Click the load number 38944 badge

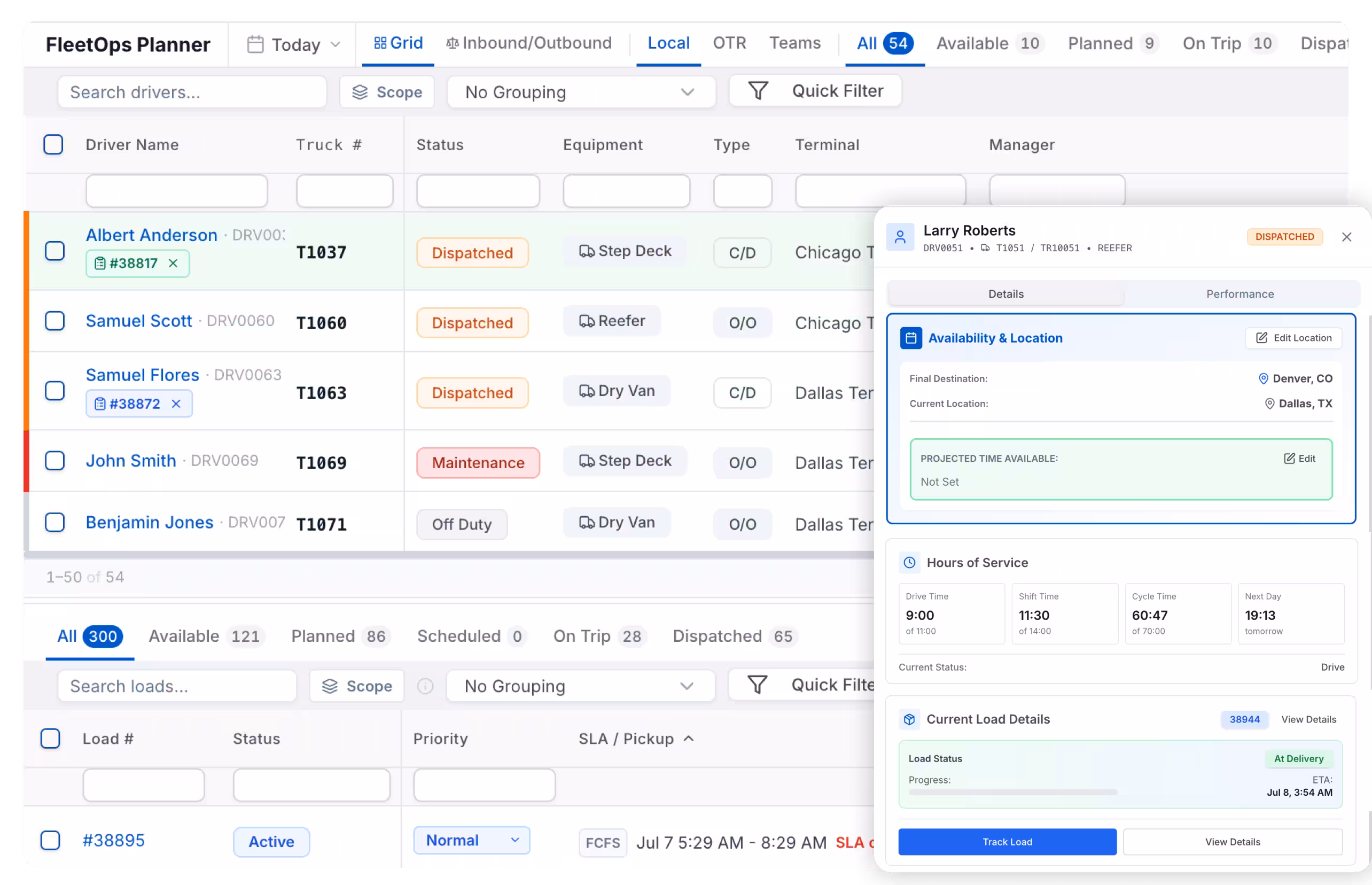click(x=1244, y=719)
